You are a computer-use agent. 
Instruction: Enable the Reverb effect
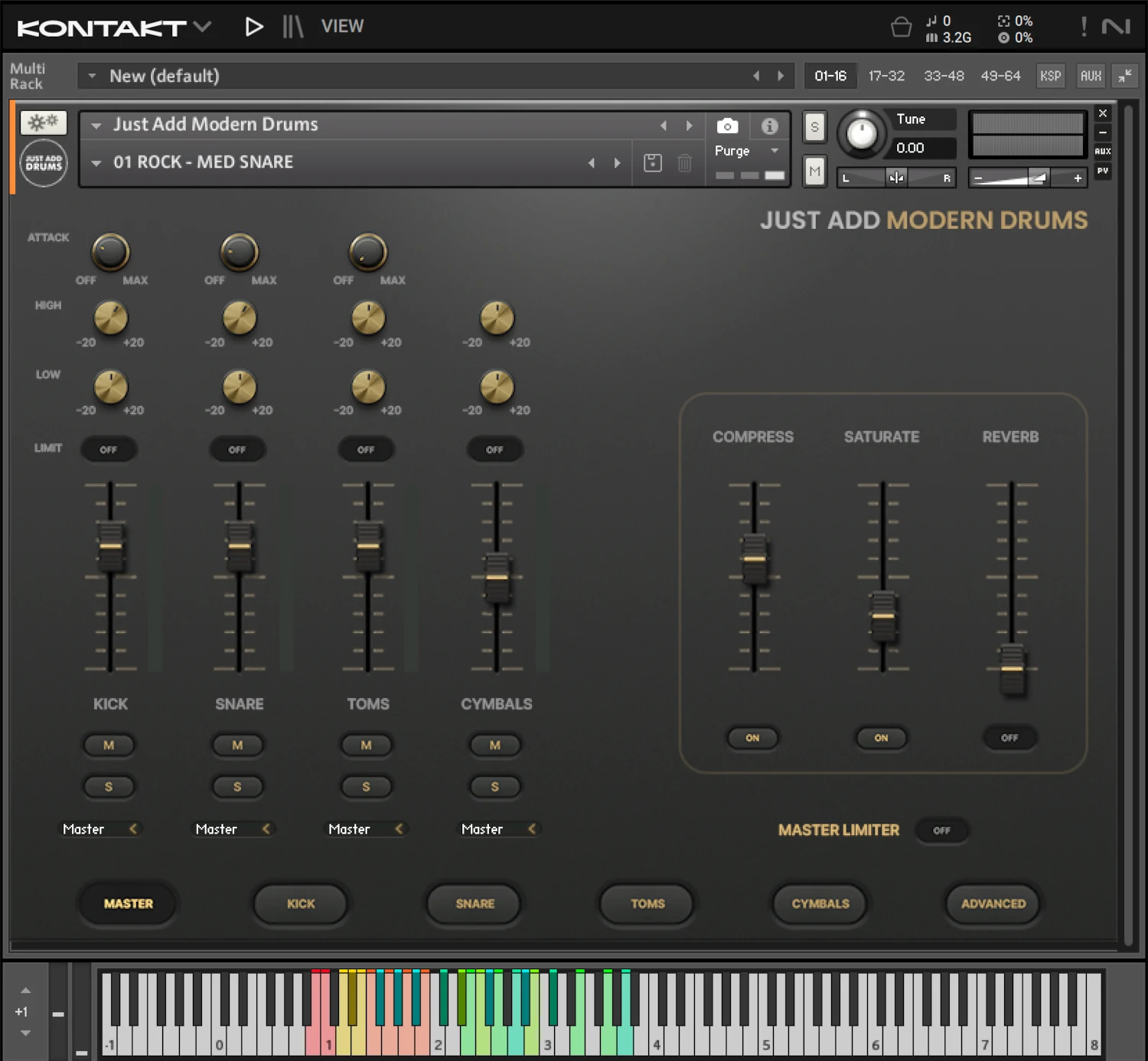pyautogui.click(x=1009, y=738)
